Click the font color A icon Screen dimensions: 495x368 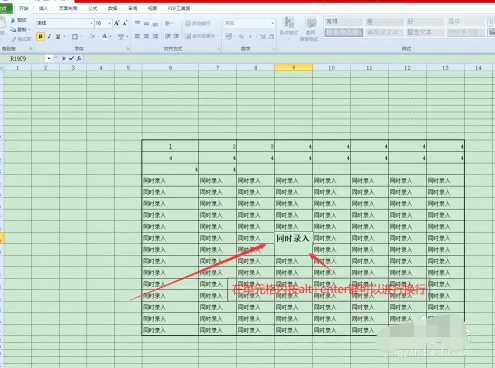[x=104, y=36]
